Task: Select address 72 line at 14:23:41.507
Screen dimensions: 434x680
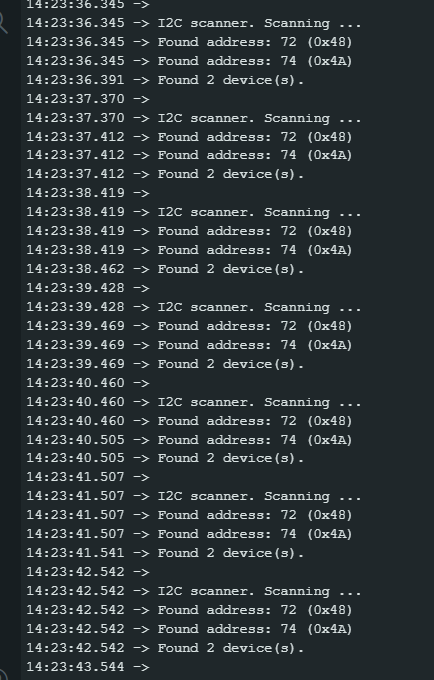Action: point(189,515)
